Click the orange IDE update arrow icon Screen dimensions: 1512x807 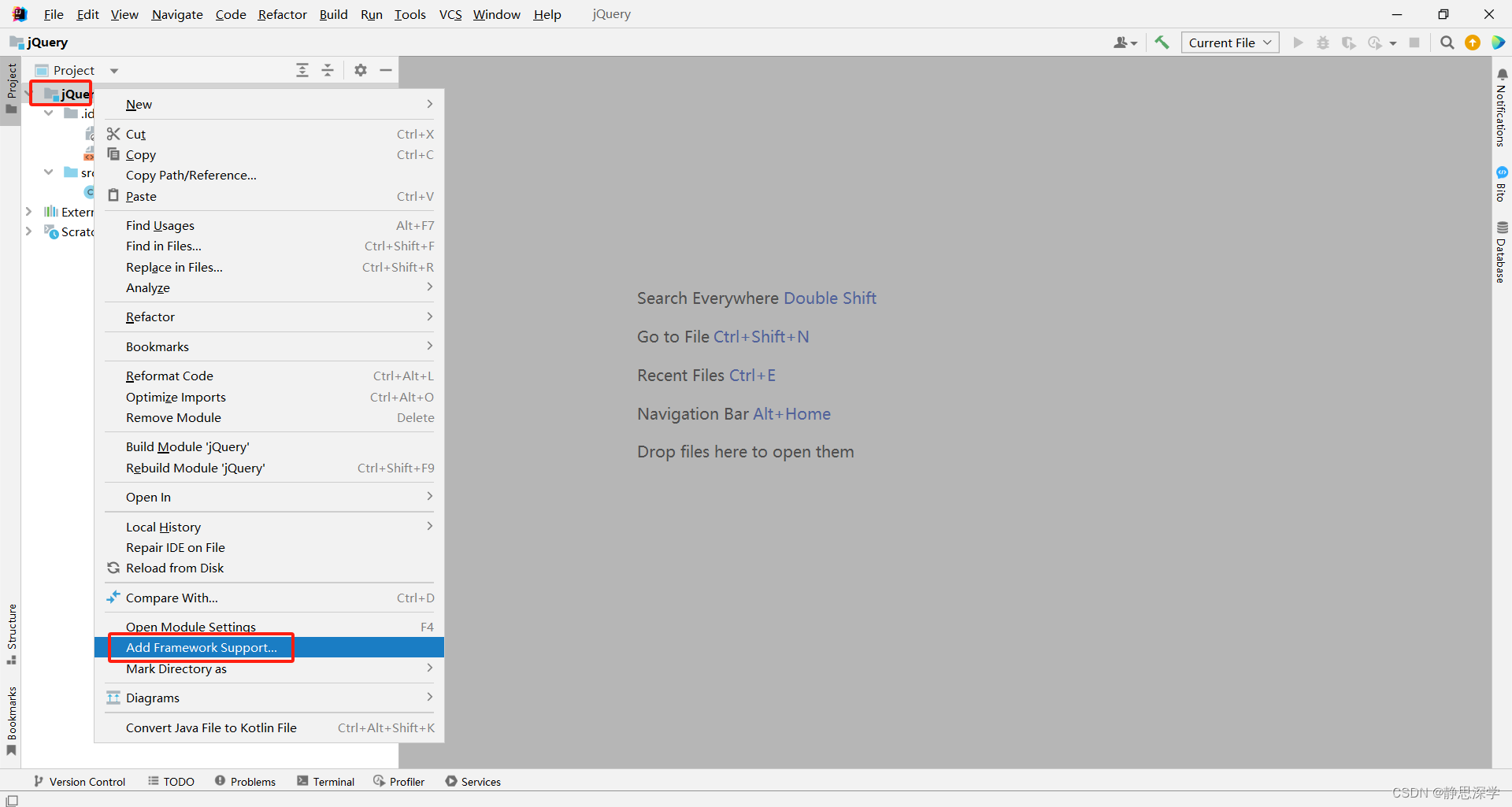click(1473, 43)
